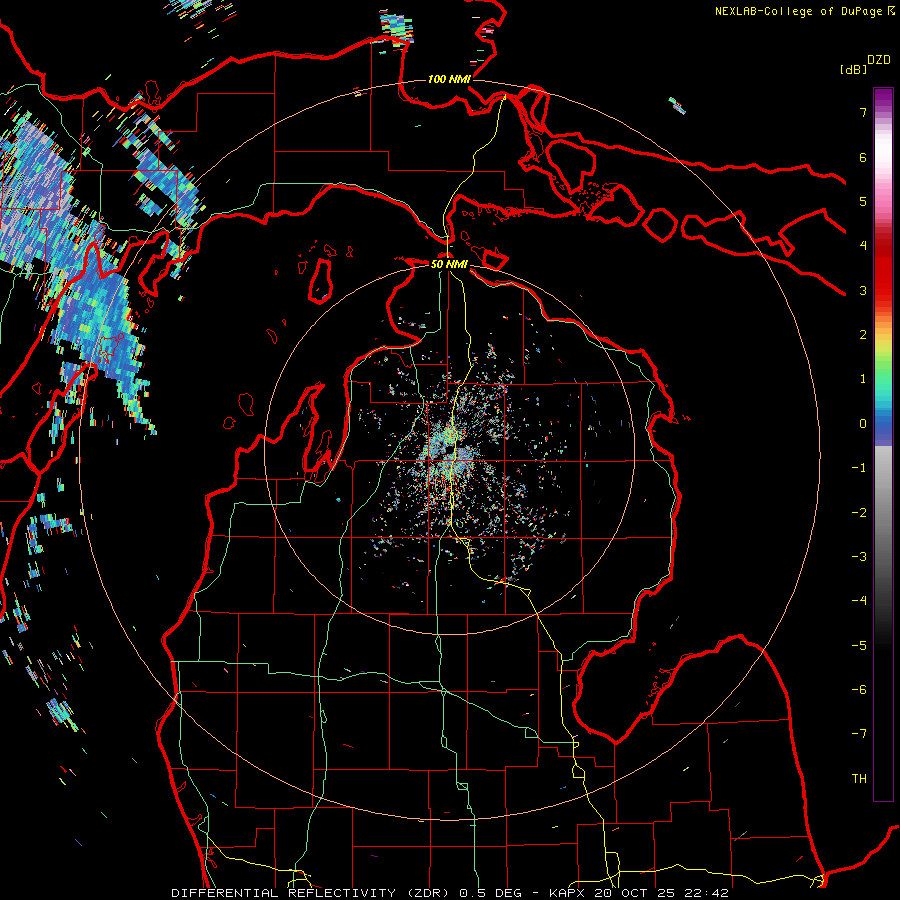The height and width of the screenshot is (900, 900).
Task: Click the 100 NMI range ring label
Action: 449,79
